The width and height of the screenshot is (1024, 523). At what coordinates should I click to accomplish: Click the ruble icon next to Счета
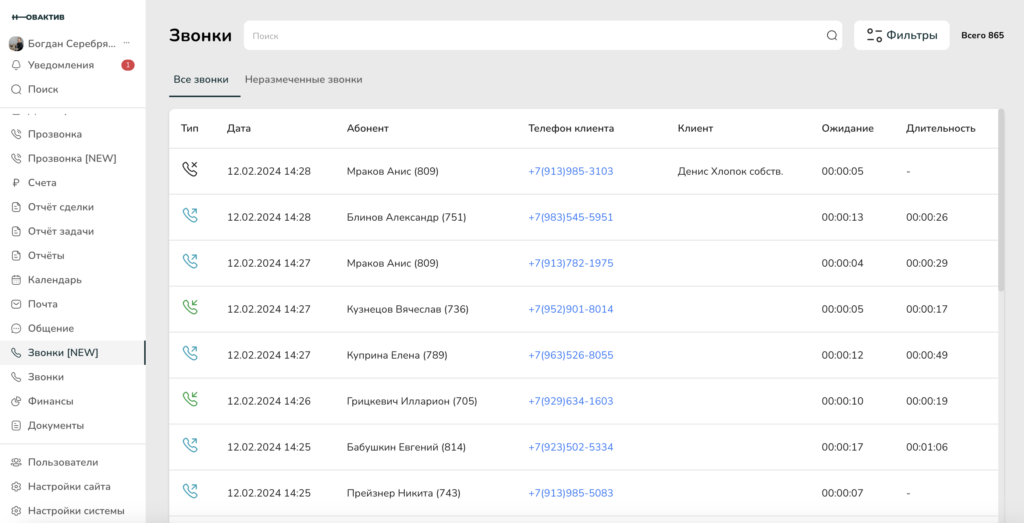point(16,183)
